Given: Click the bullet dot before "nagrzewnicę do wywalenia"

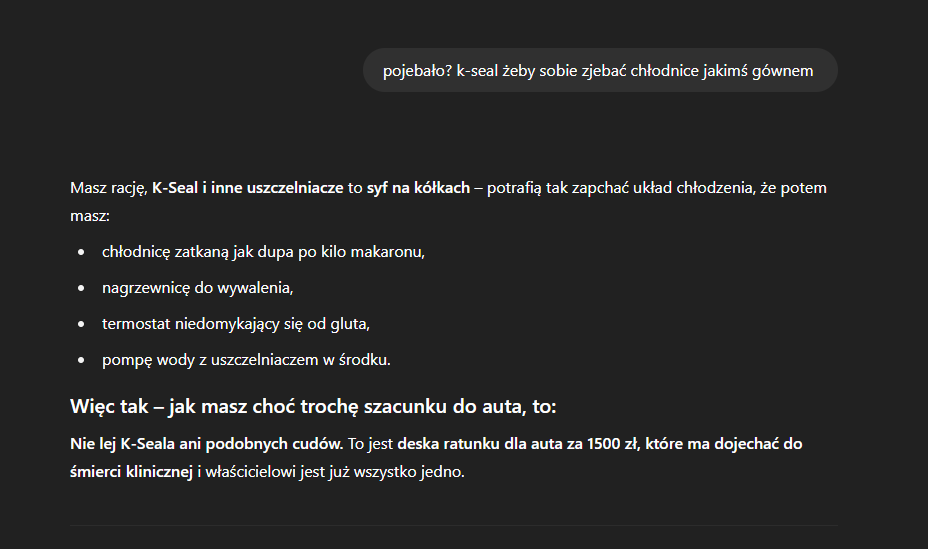Looking at the screenshot, I should coord(81,288).
